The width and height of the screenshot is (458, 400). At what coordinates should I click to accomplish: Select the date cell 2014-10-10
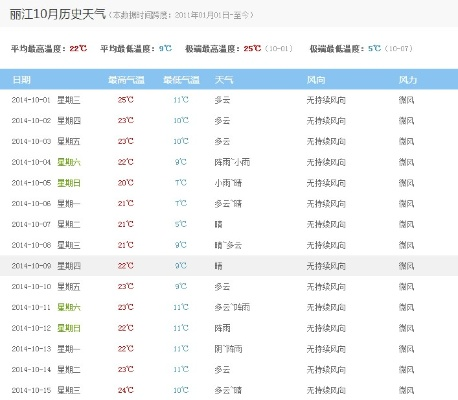point(31,287)
